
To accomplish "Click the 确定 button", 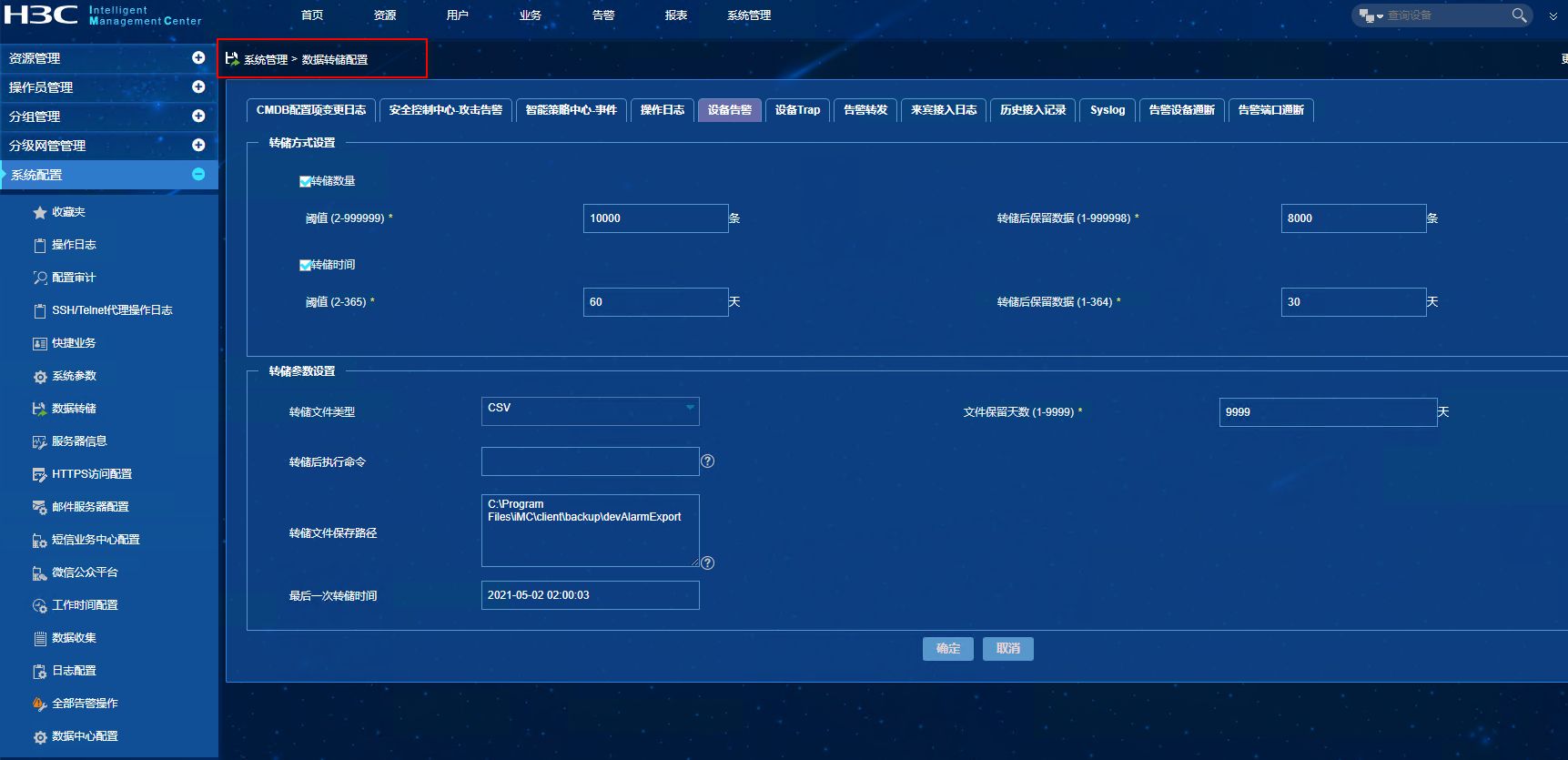I will click(948, 649).
